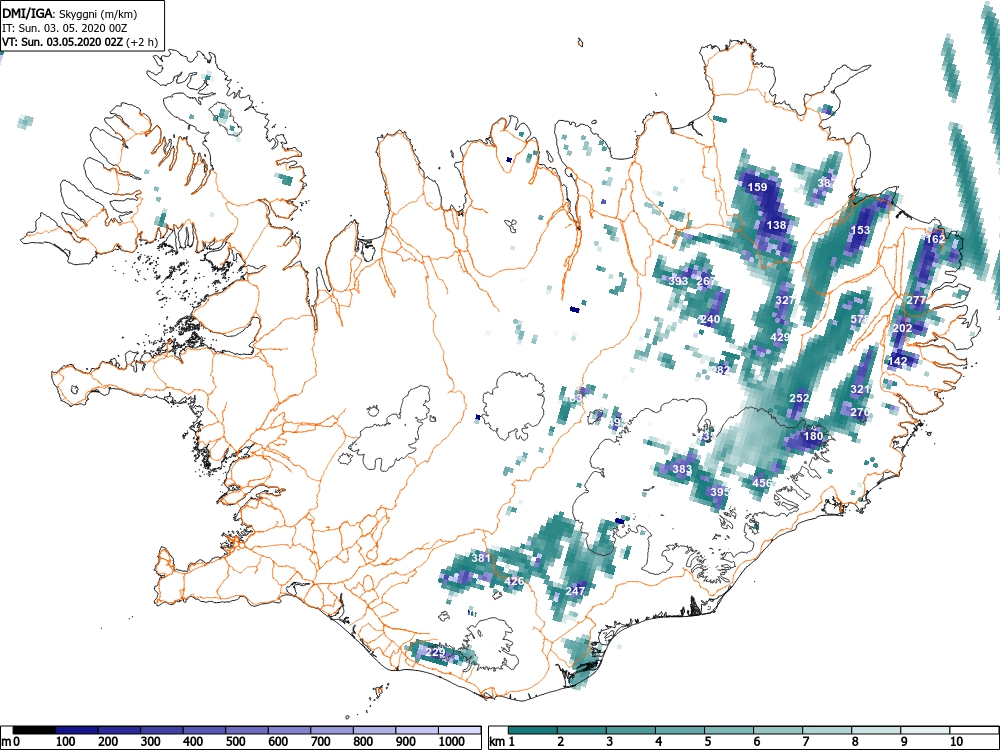Click the 7 label on the km scale
1000x750 pixels.
coord(805,742)
